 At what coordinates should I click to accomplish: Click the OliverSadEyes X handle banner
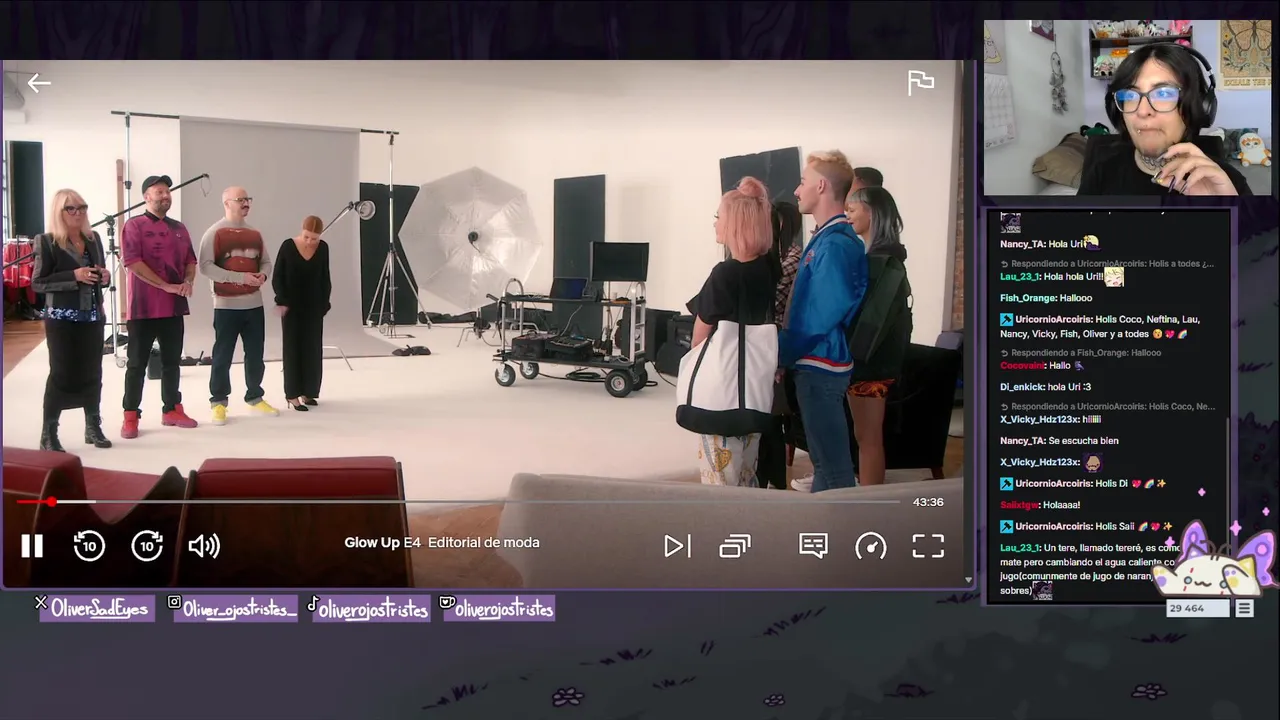(97, 609)
